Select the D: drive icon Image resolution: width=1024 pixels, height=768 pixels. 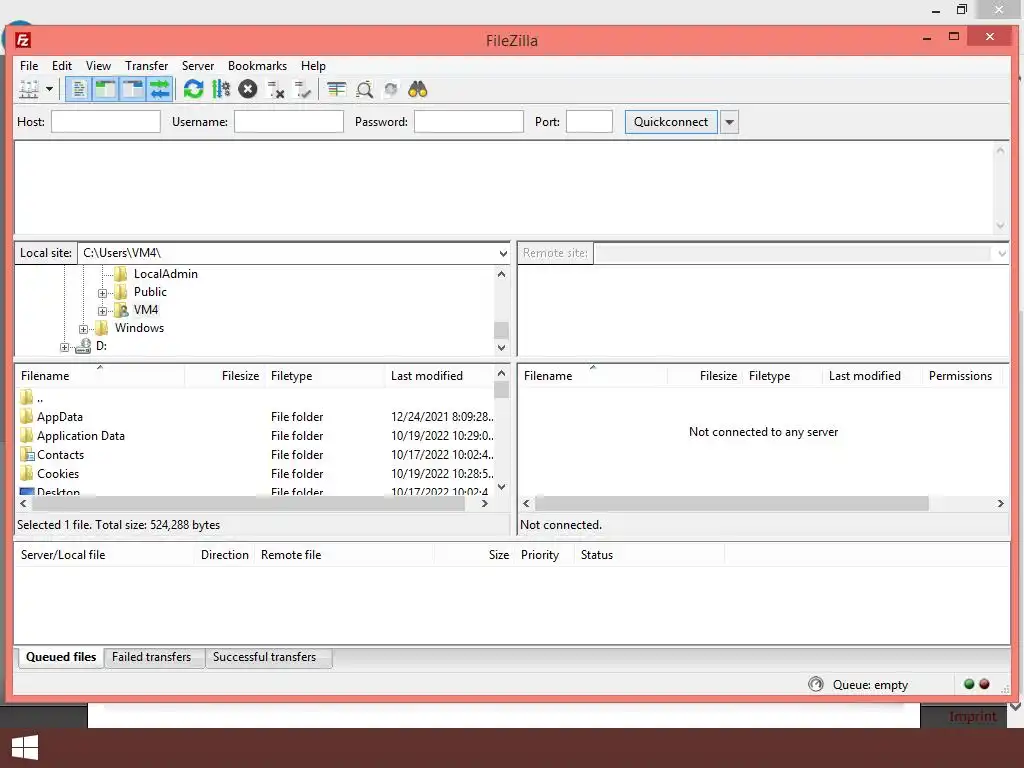pos(83,346)
